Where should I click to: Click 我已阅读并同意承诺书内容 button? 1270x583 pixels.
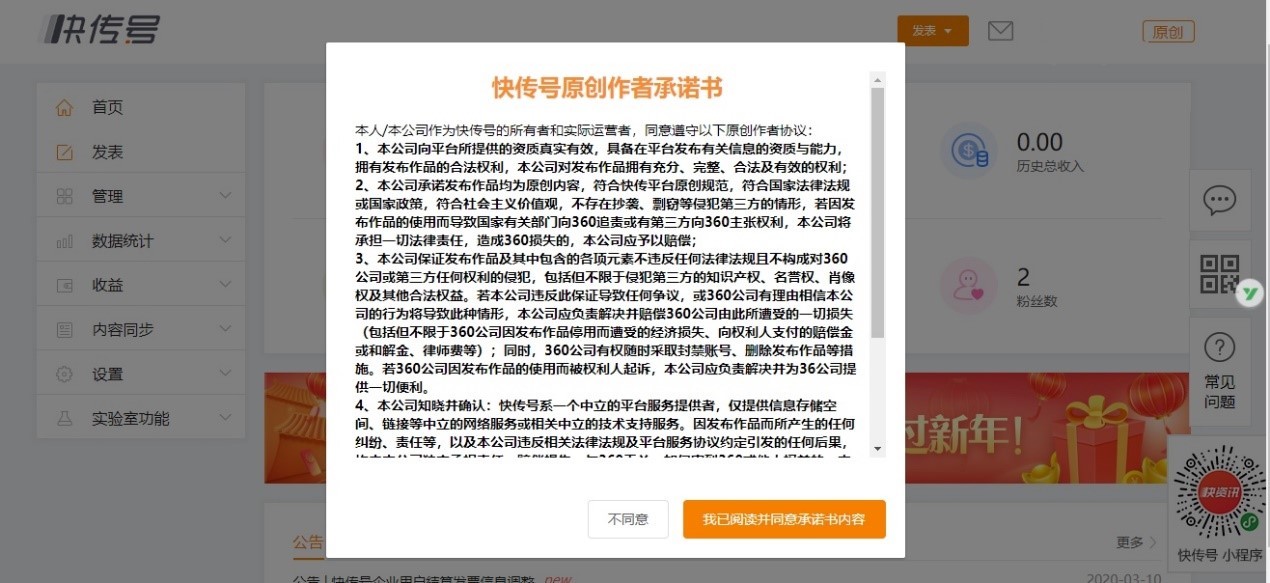pos(784,519)
